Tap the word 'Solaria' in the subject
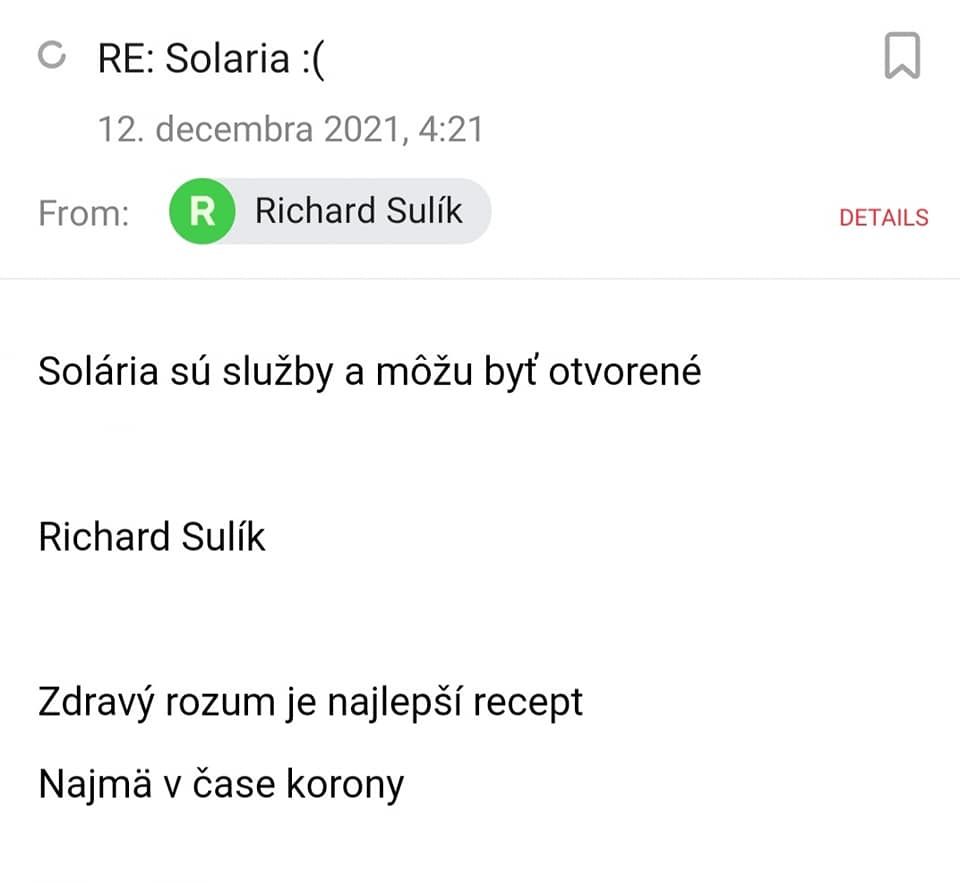This screenshot has width=960, height=883. pos(227,59)
